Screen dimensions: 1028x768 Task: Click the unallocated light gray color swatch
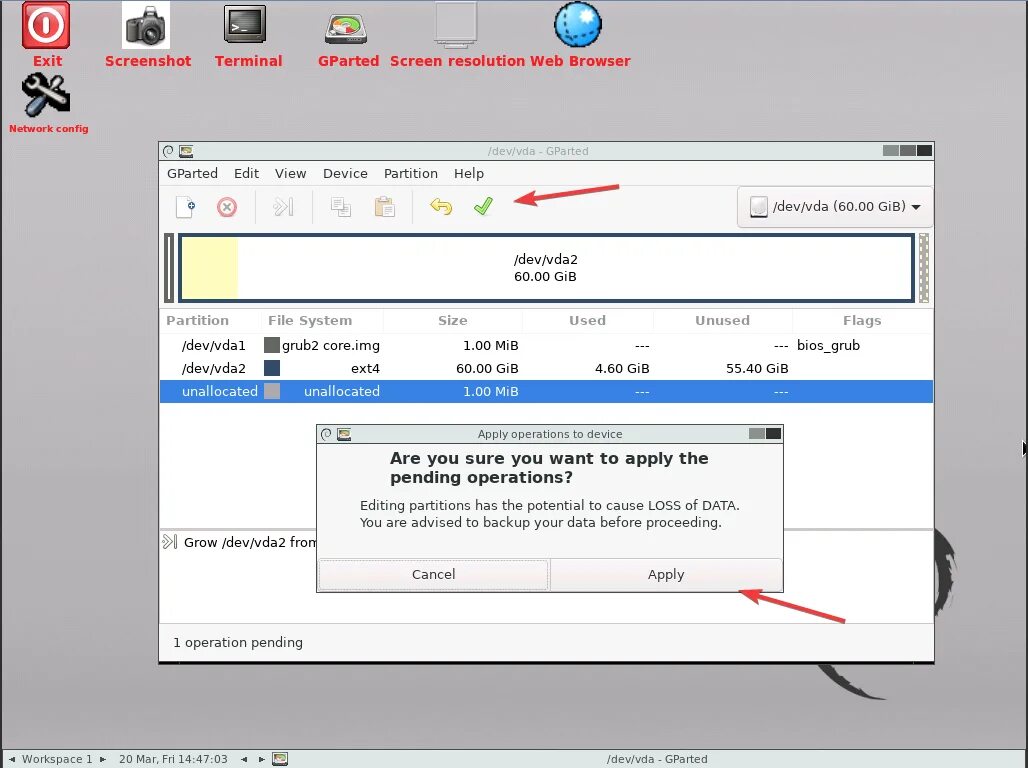271,392
